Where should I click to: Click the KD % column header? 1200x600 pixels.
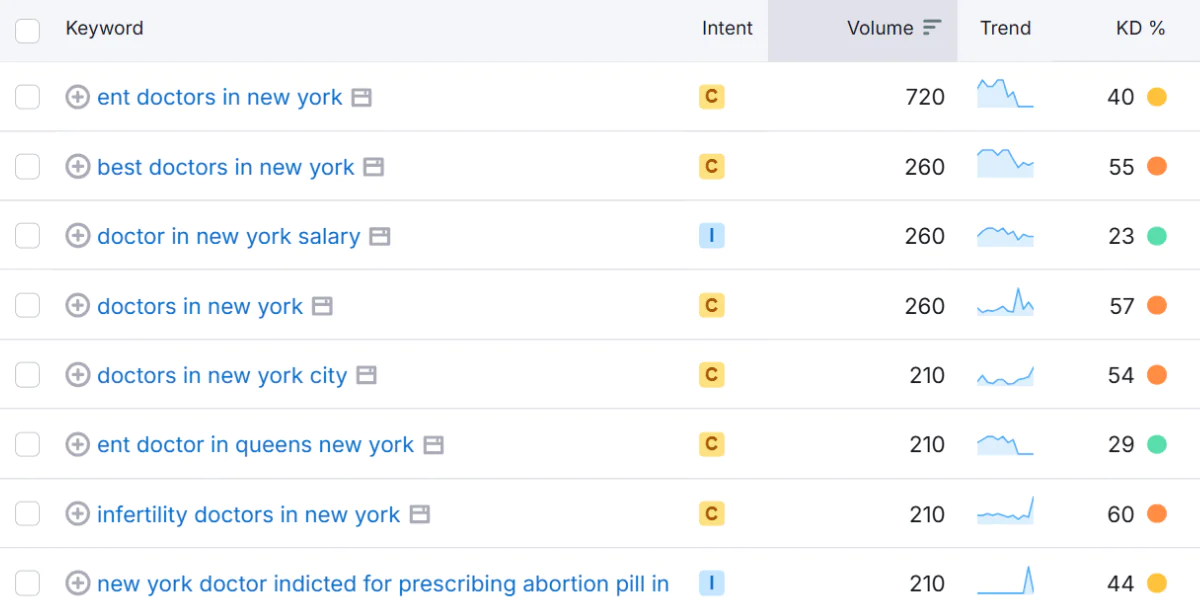click(1141, 28)
